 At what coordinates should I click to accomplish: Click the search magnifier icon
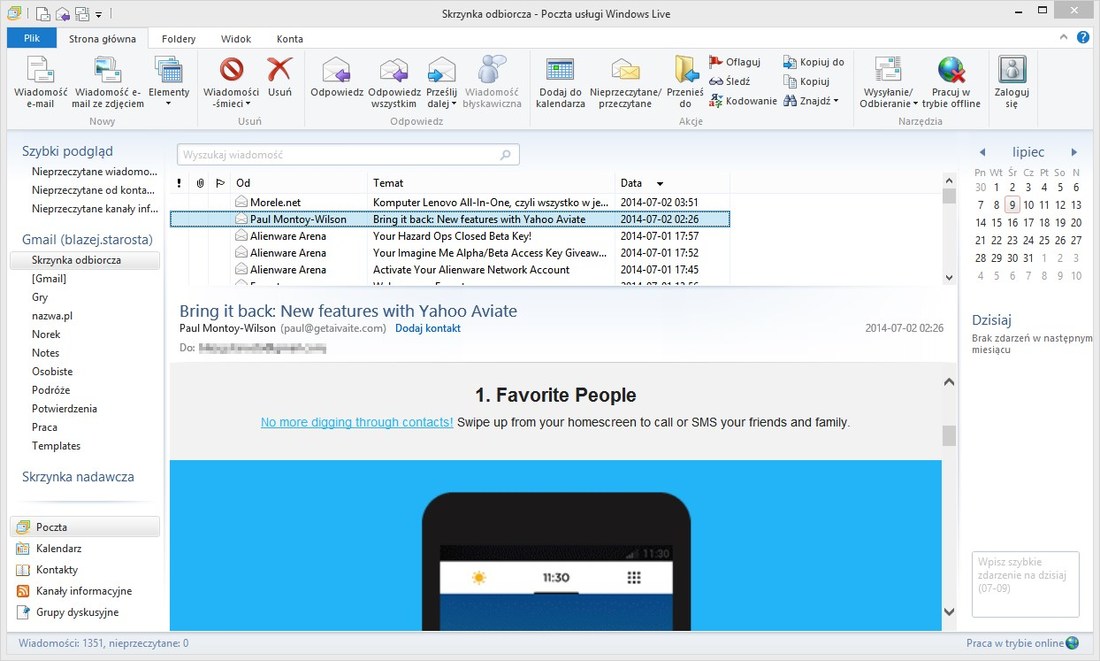point(505,154)
